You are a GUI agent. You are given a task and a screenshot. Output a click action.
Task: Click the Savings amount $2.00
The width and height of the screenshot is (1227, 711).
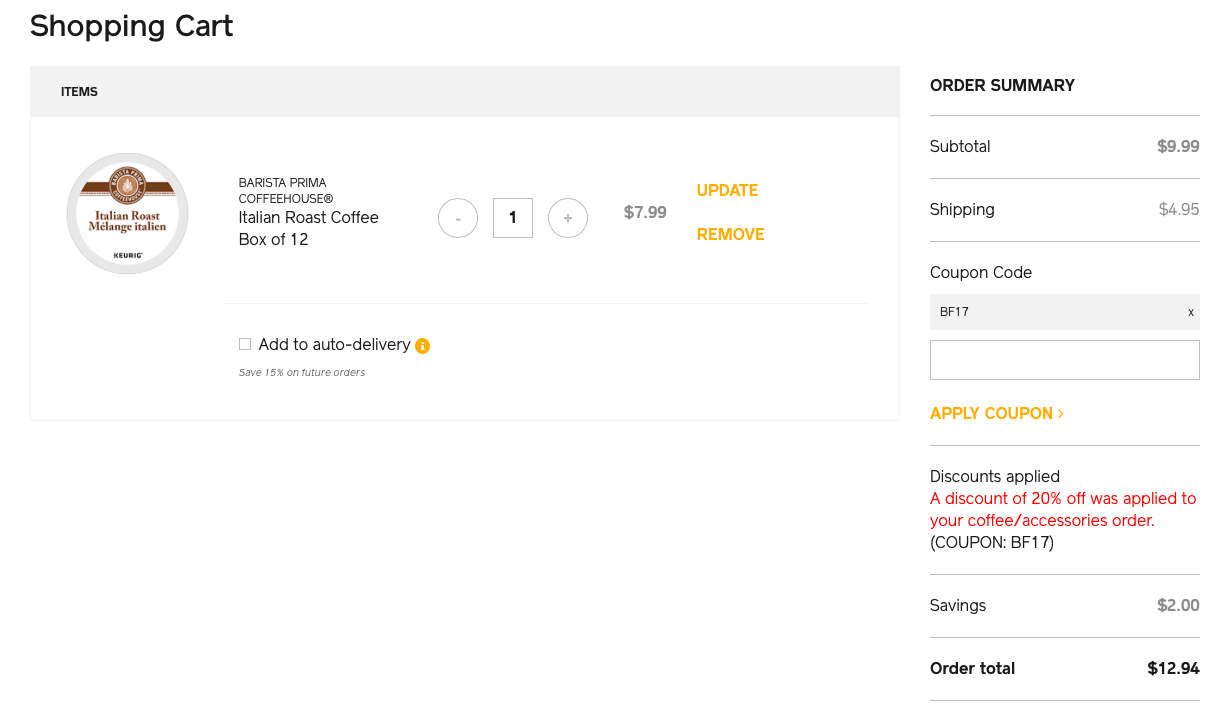[x=1178, y=605]
